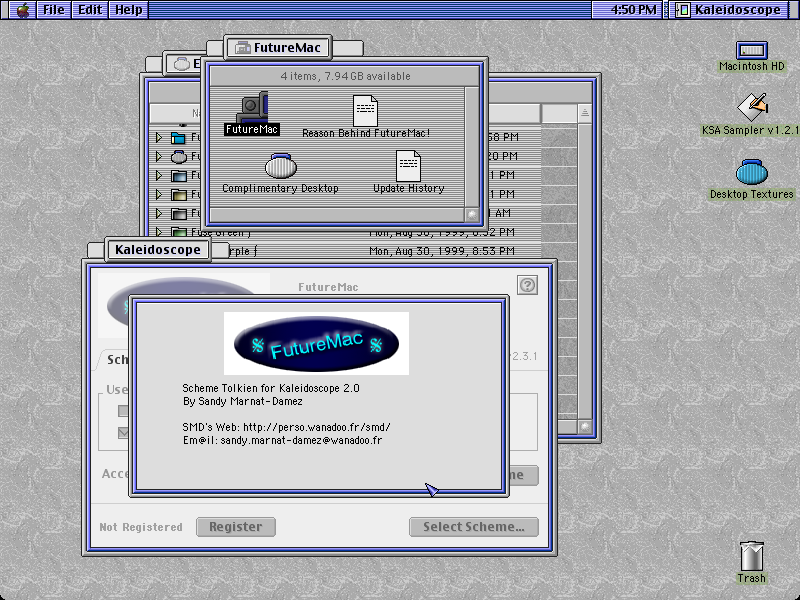Click the FutureMac window title tab
Image resolution: width=800 pixels, height=600 pixels.
tap(278, 47)
